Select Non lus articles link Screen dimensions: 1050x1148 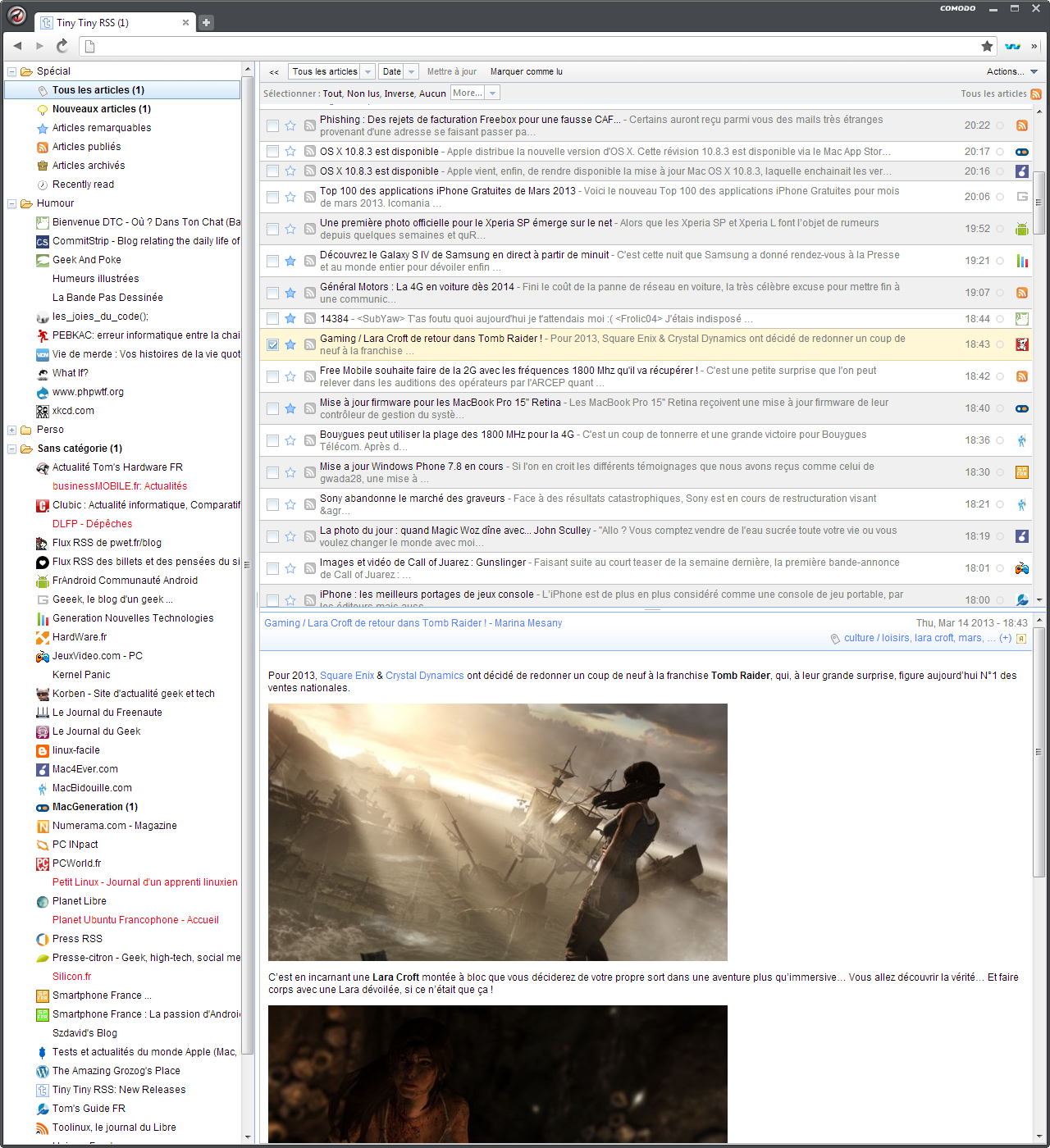click(x=363, y=94)
